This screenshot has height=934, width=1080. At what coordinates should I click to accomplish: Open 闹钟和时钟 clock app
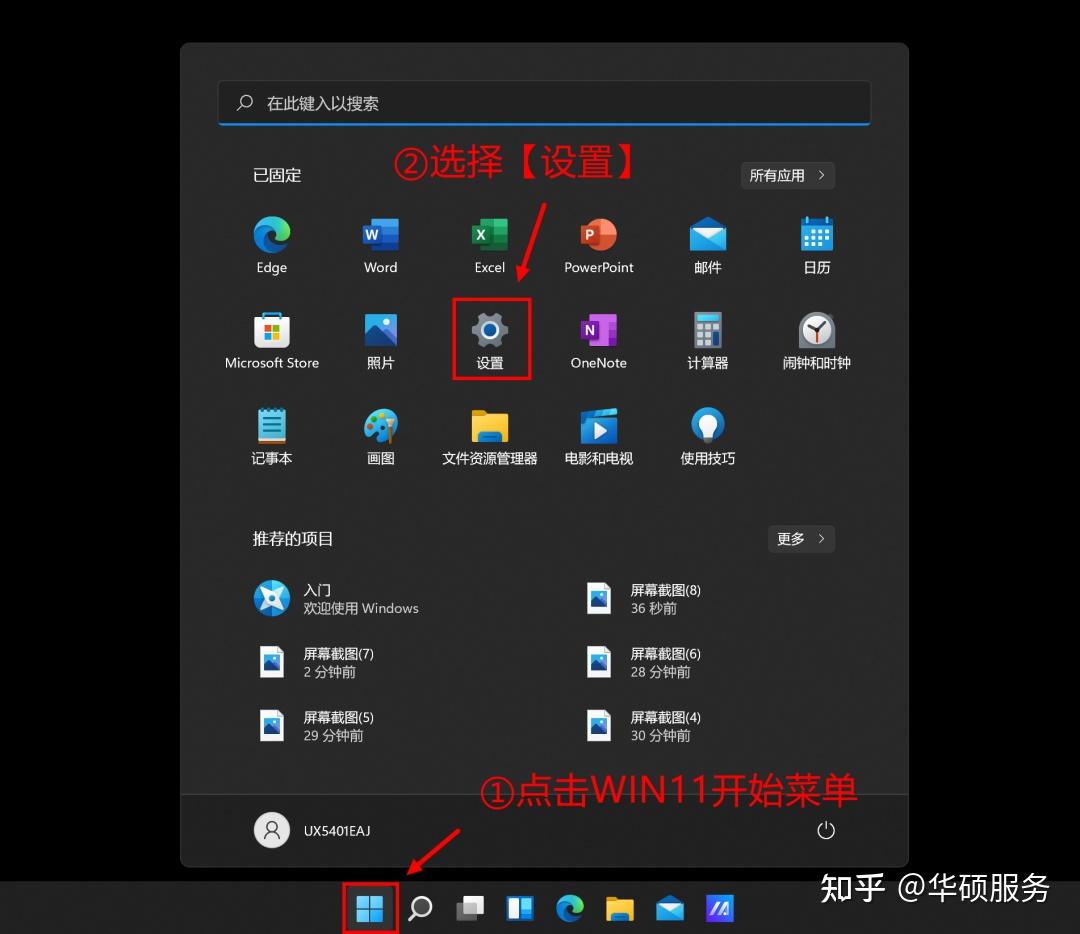pos(816,340)
